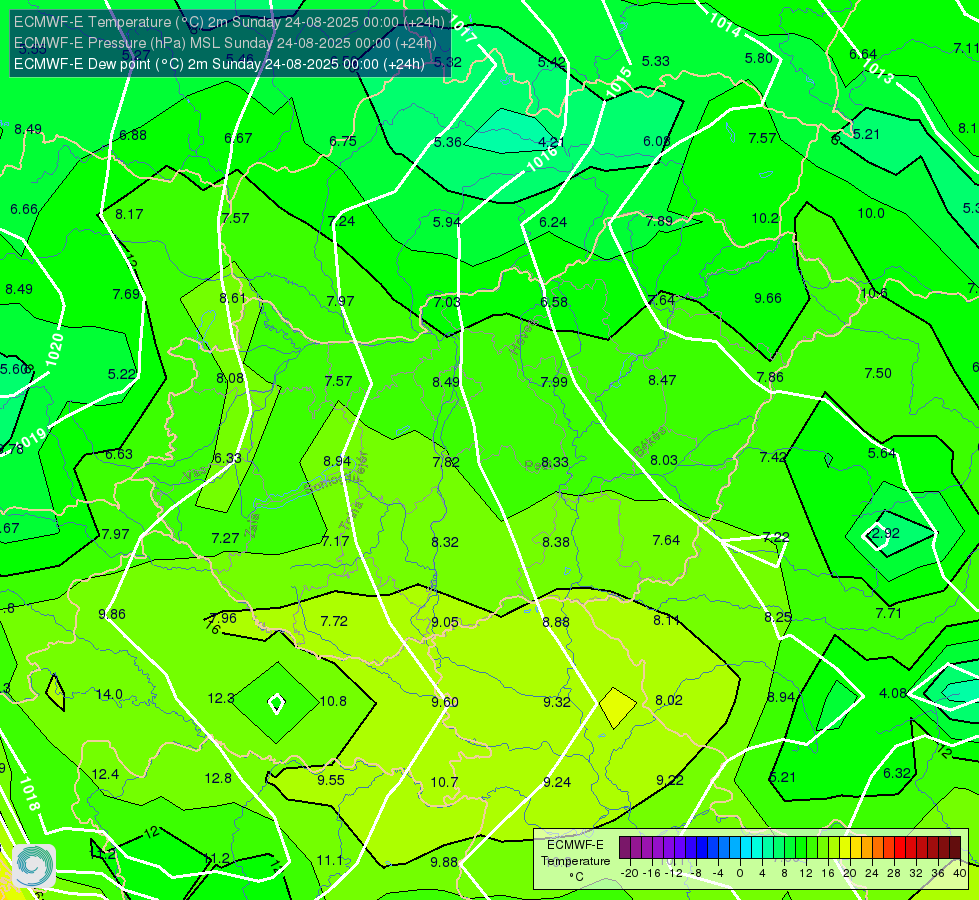Click the 1013 isobar label
Image resolution: width=979 pixels, height=900 pixels.
click(878, 71)
